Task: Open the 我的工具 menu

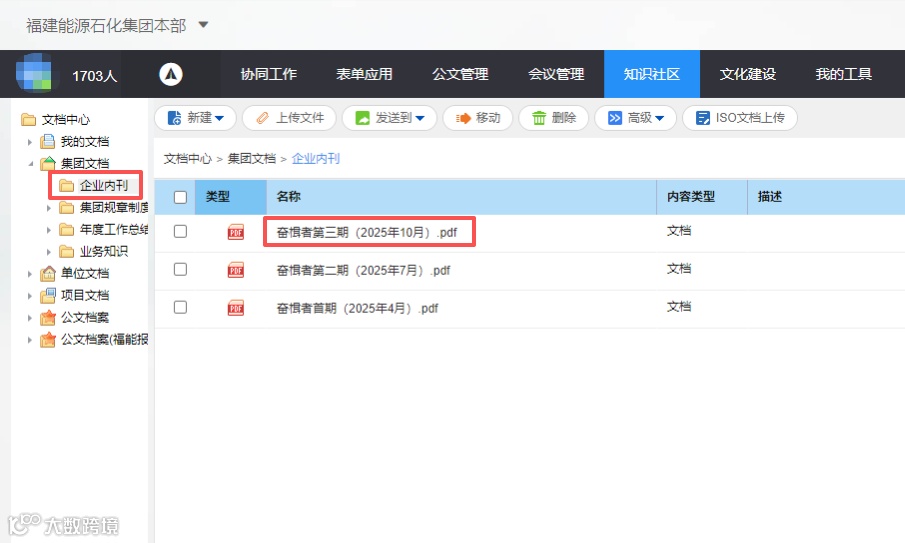Action: pos(843,74)
